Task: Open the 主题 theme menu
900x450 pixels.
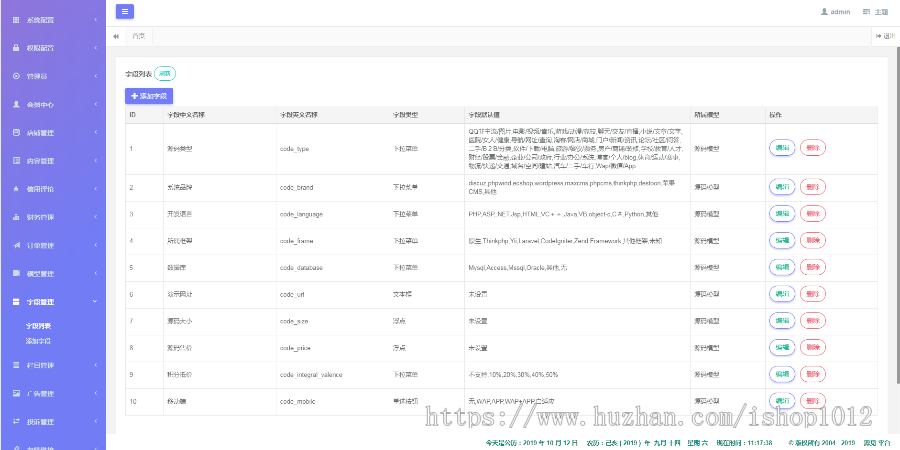Action: 875,11
